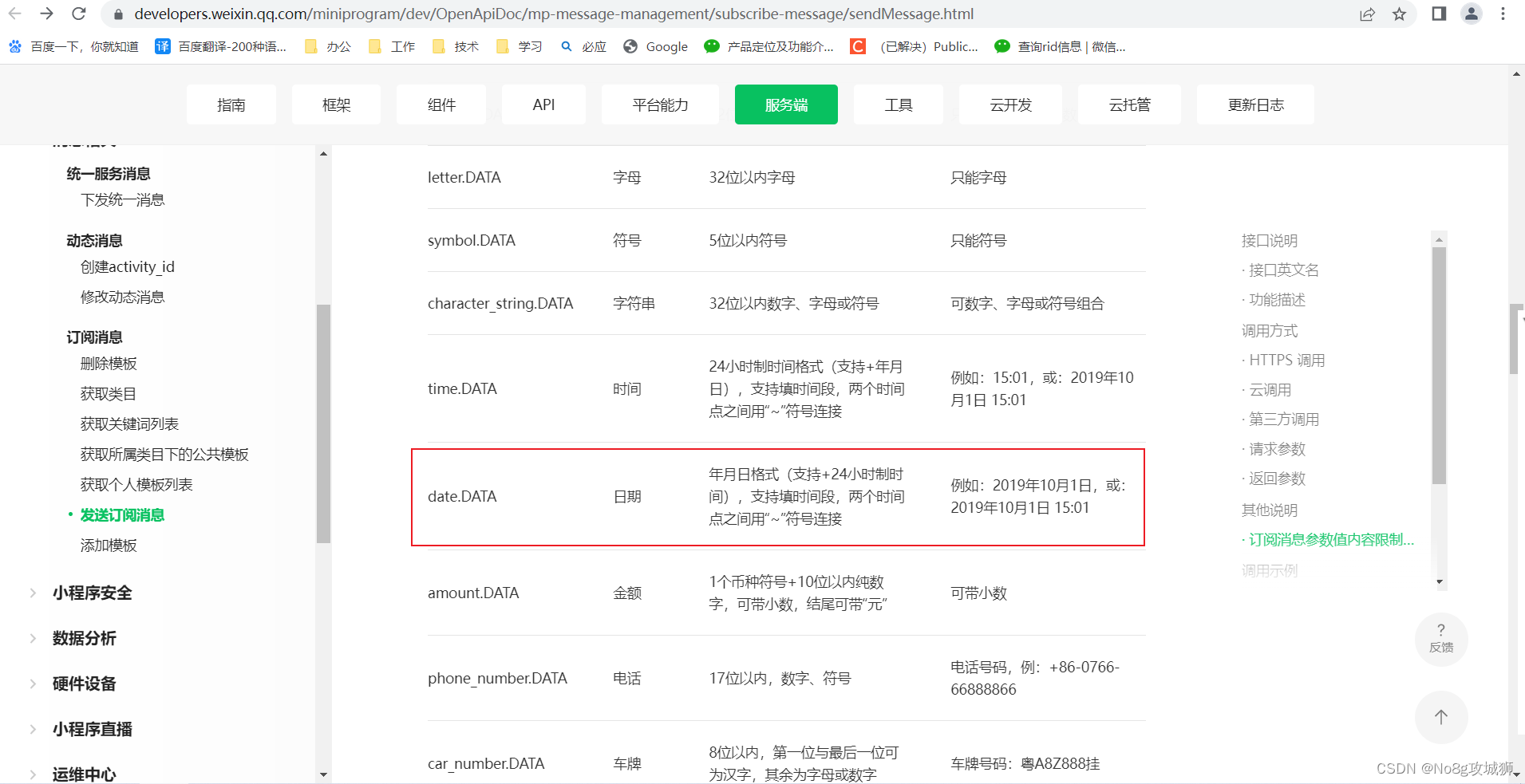Open the 办公 bookmark folder

coord(328,46)
